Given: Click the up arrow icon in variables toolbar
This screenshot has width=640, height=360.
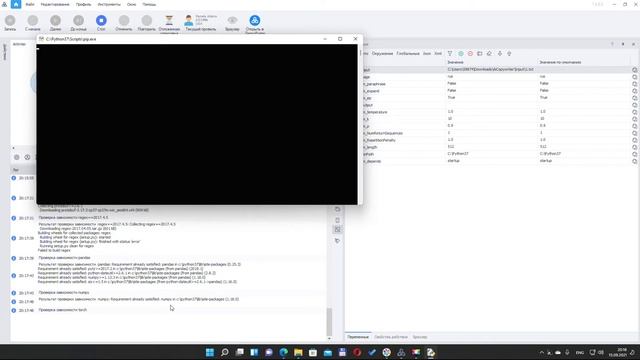Looking at the screenshot, I should pos(509,53).
